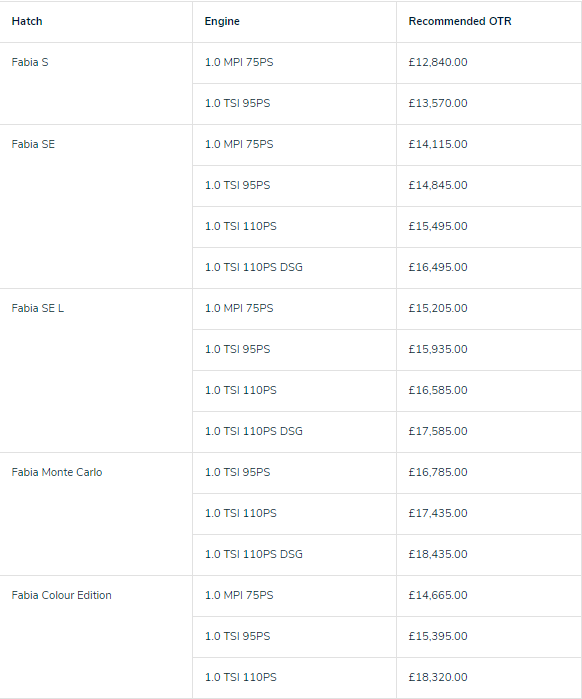This screenshot has height=699, width=582.
Task: Select the Fabia SE L row label
Action: point(37,308)
